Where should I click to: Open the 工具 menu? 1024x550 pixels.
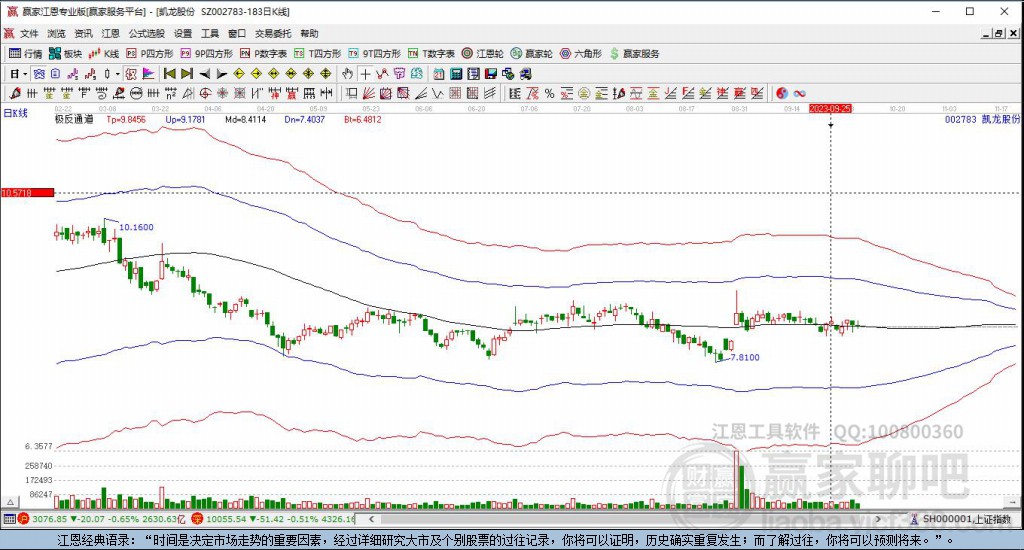(210, 33)
